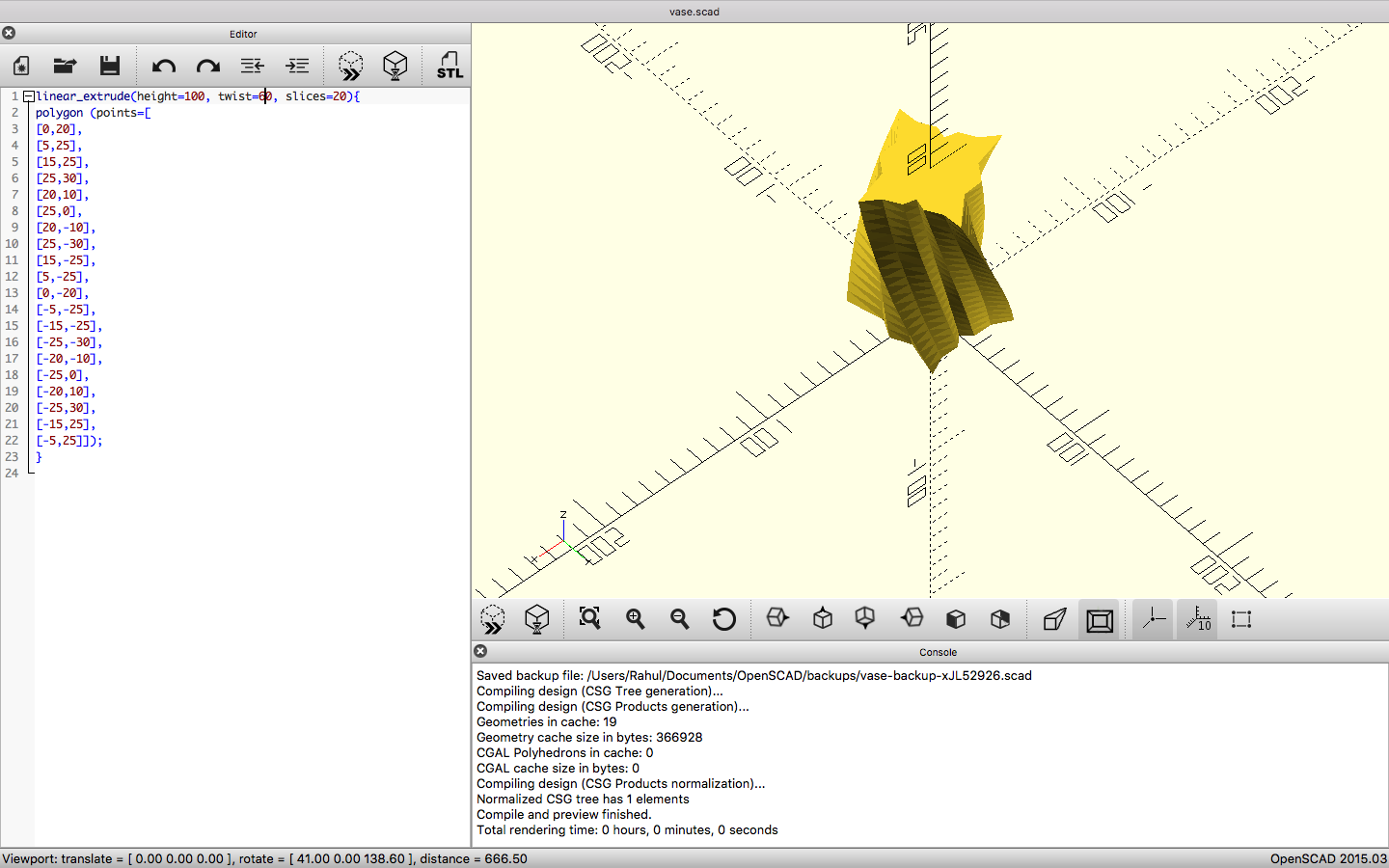Click the closing brace on line 23
The image size is (1389, 868).
(x=39, y=457)
